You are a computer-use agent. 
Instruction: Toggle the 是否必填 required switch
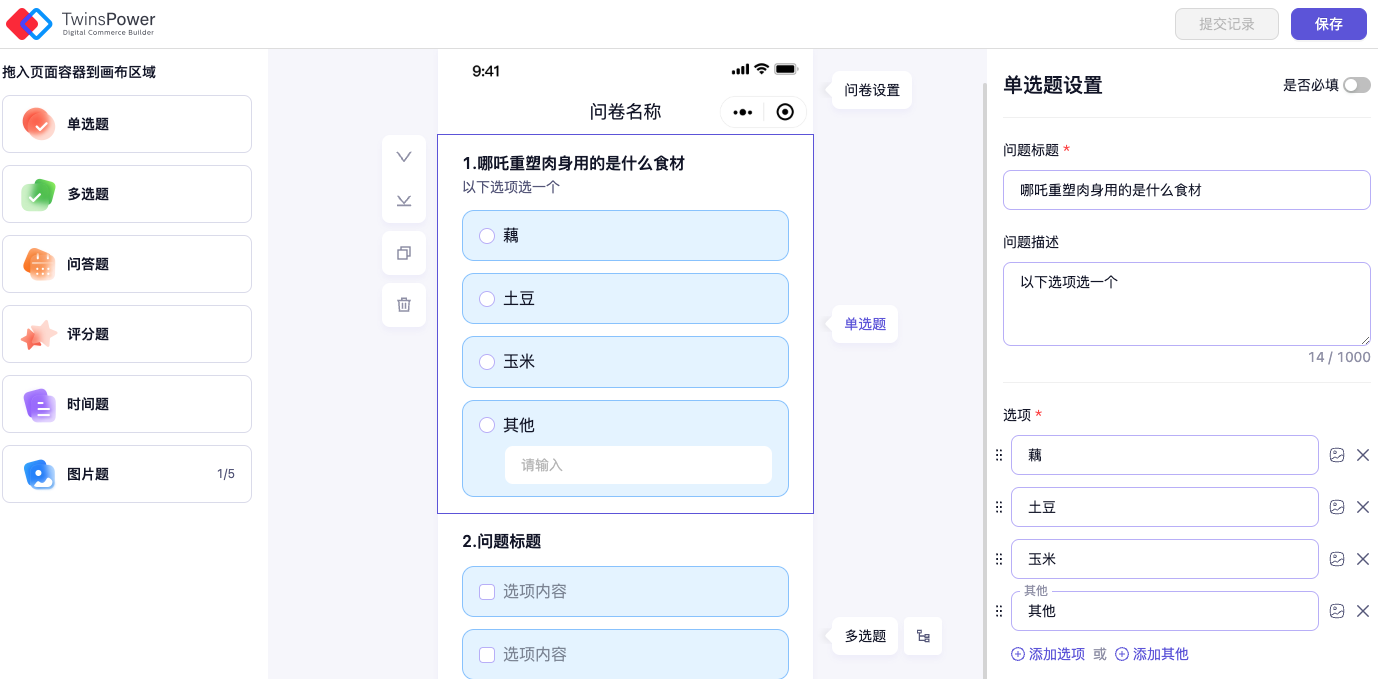pyautogui.click(x=1356, y=85)
